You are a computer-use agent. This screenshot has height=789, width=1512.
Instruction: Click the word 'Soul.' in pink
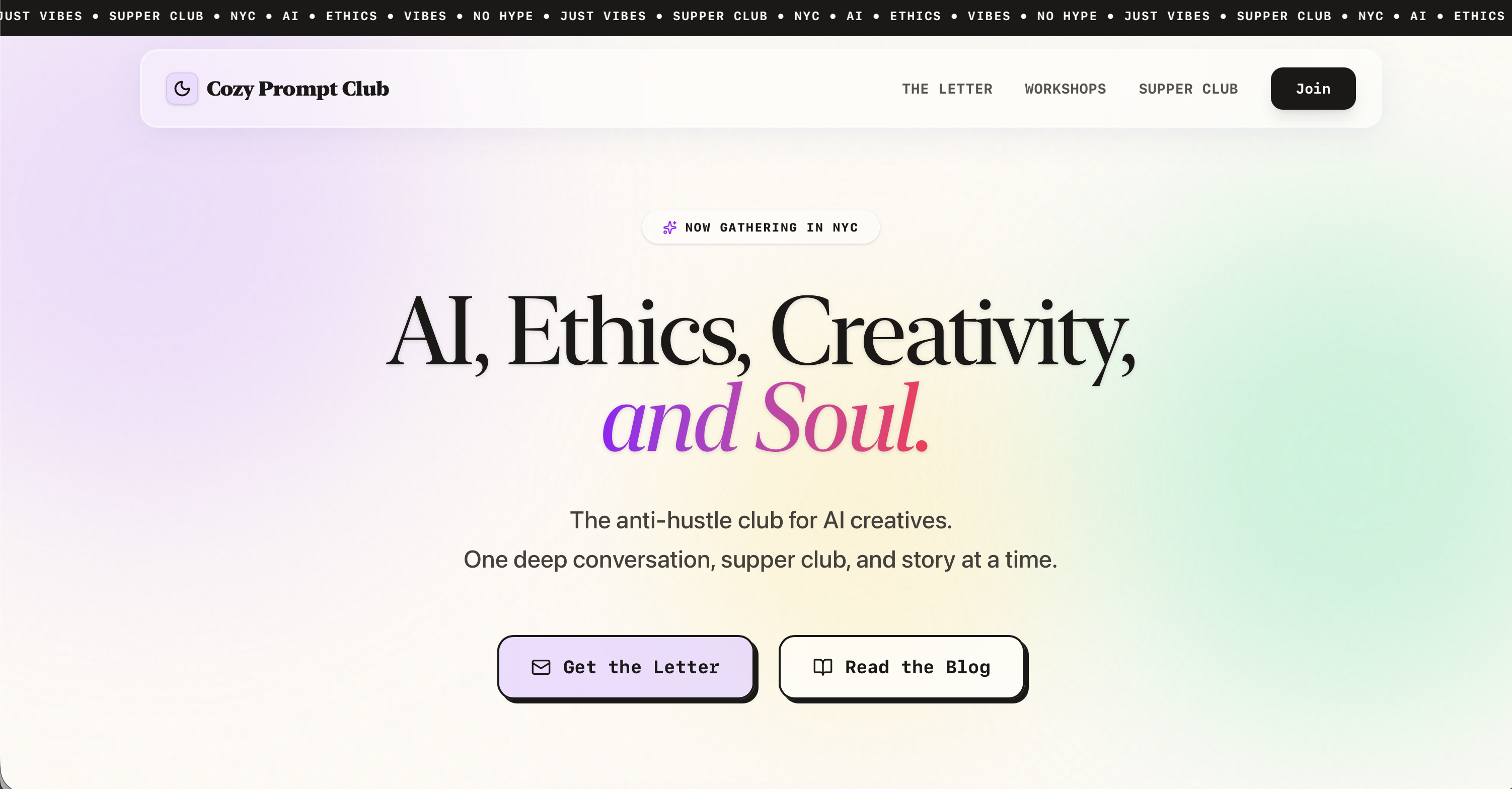[842, 418]
